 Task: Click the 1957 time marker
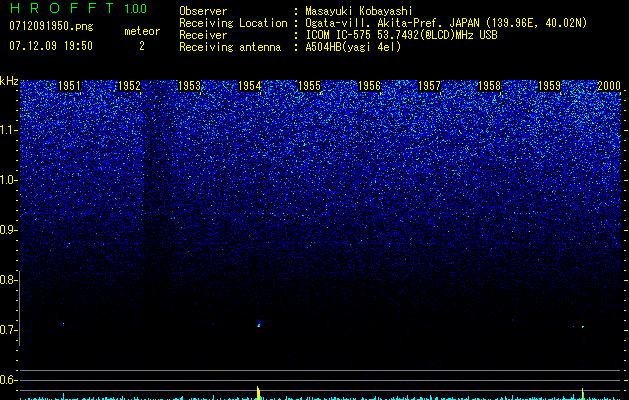coord(429,86)
